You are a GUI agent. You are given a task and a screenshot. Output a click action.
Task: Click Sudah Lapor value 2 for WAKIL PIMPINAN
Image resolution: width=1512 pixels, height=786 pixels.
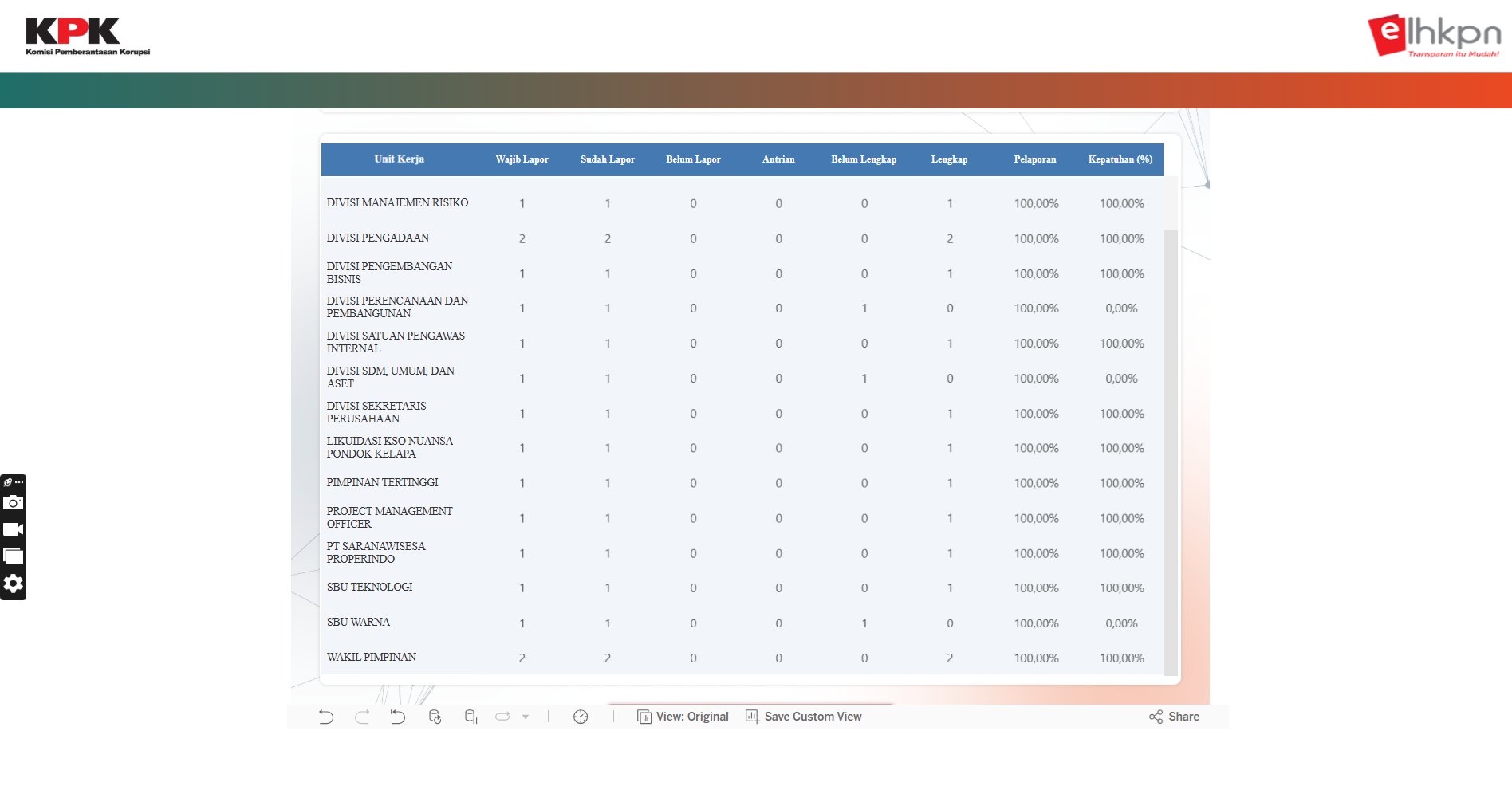point(608,658)
